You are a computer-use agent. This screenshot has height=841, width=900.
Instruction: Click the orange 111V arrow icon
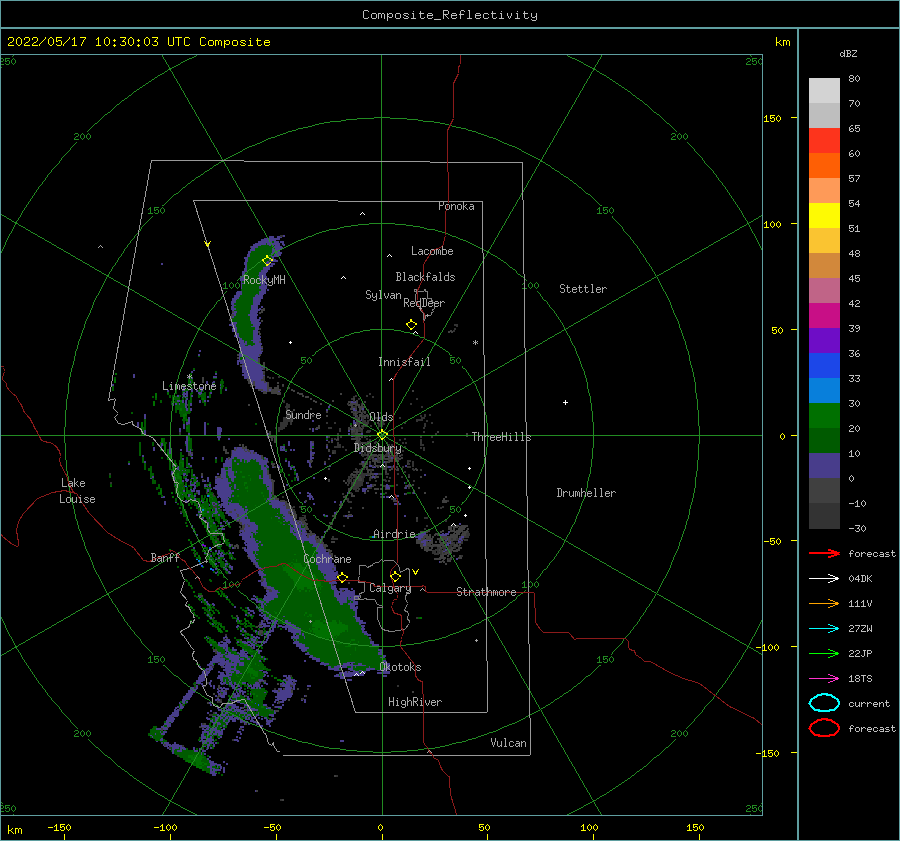(x=824, y=603)
